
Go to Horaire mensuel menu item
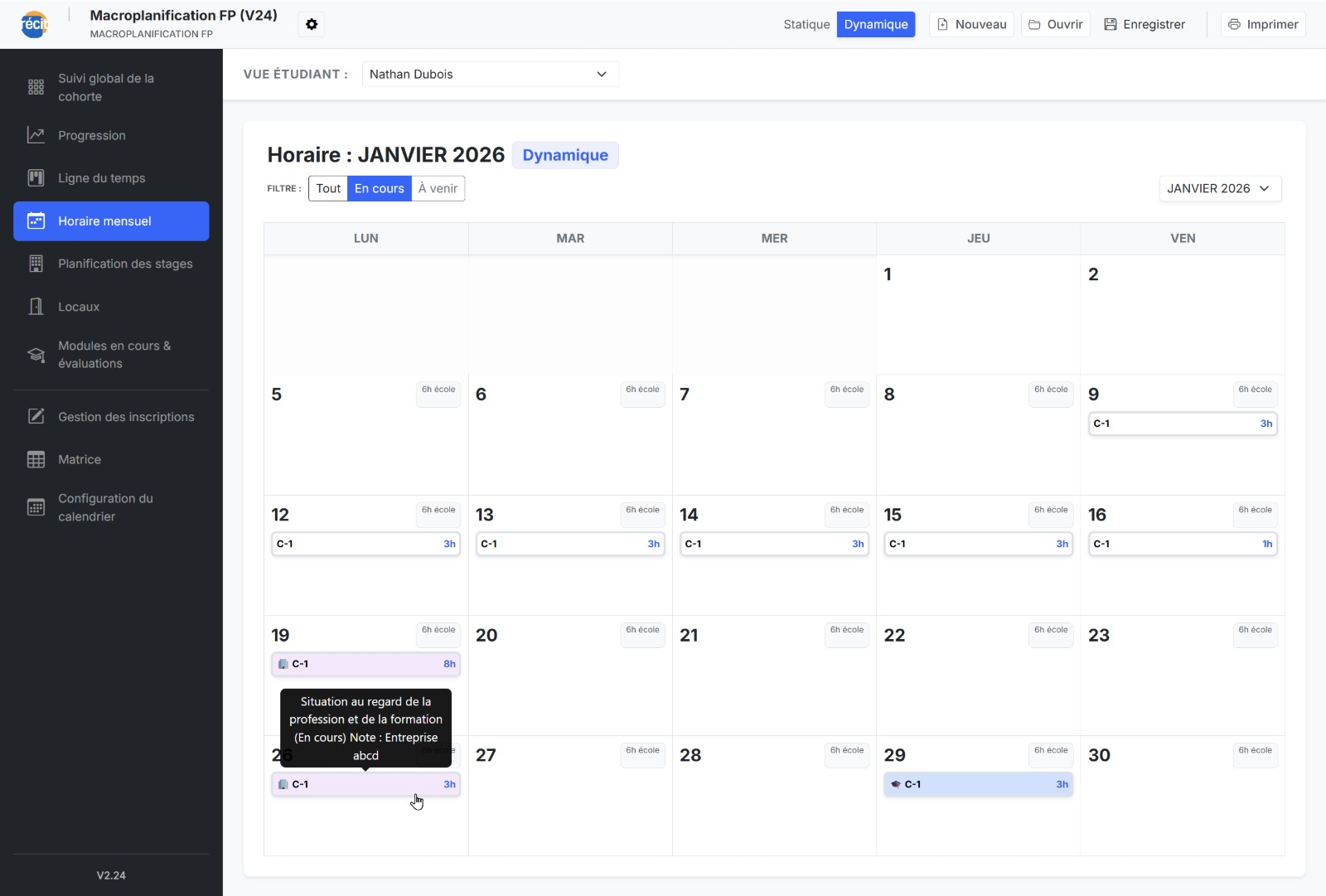111,221
